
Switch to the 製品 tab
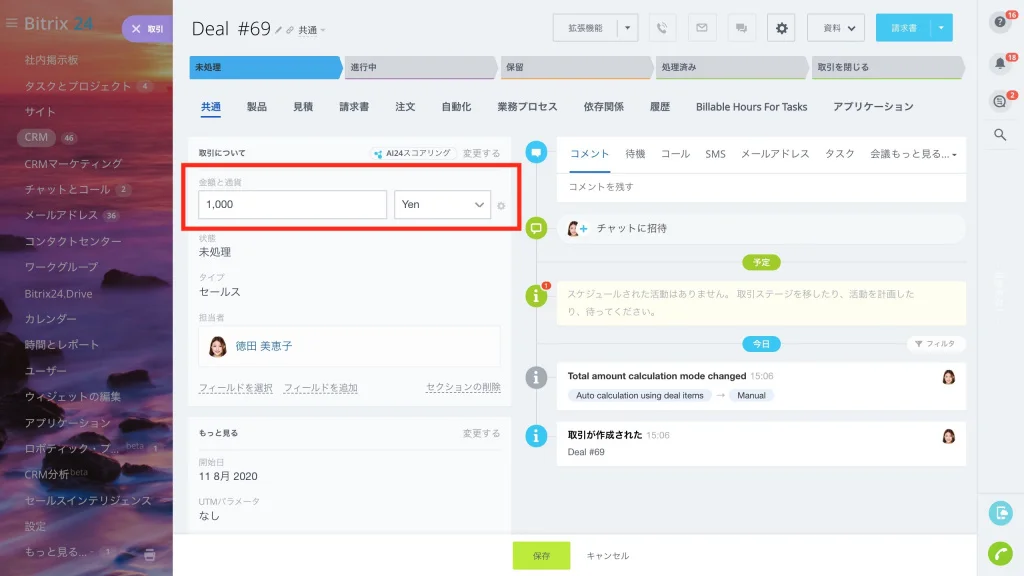pos(257,106)
